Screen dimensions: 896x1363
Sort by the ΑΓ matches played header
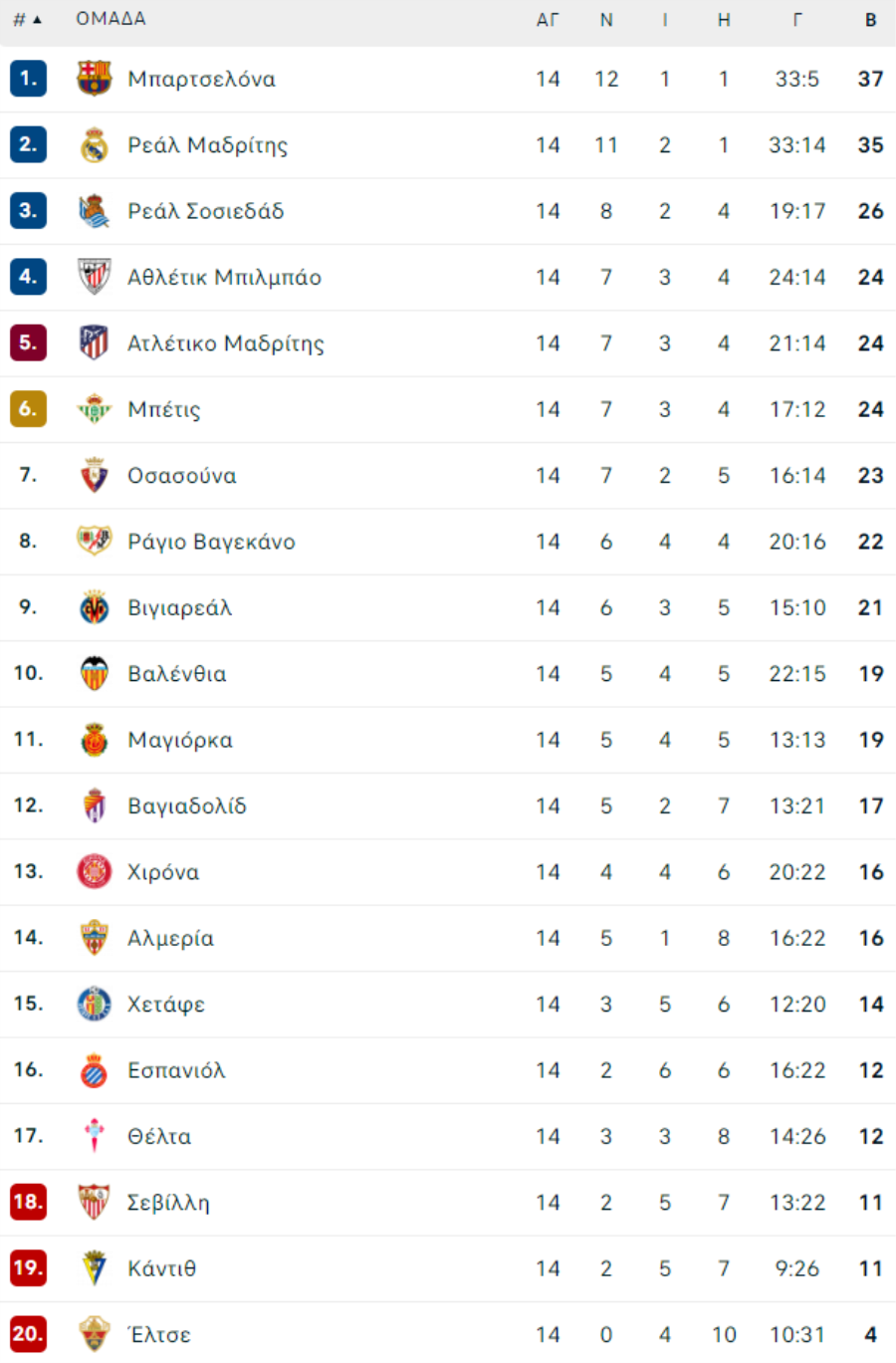(548, 19)
